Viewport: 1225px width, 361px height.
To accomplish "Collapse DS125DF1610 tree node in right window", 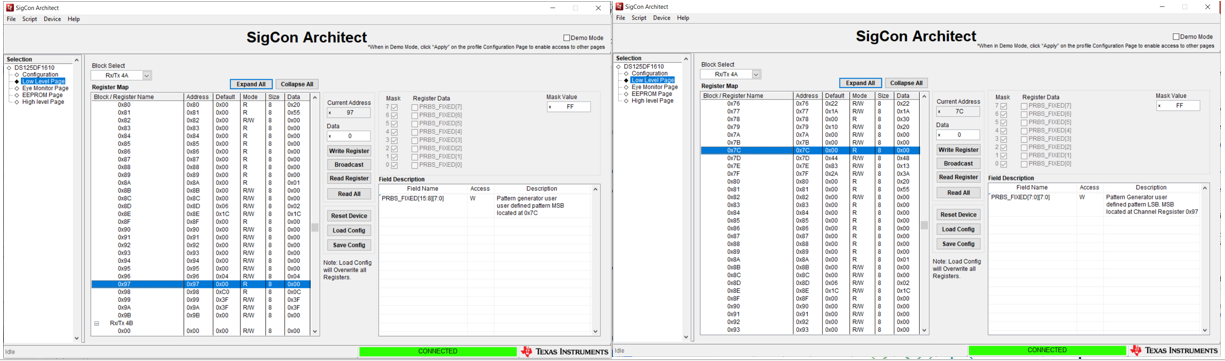I will pos(619,66).
